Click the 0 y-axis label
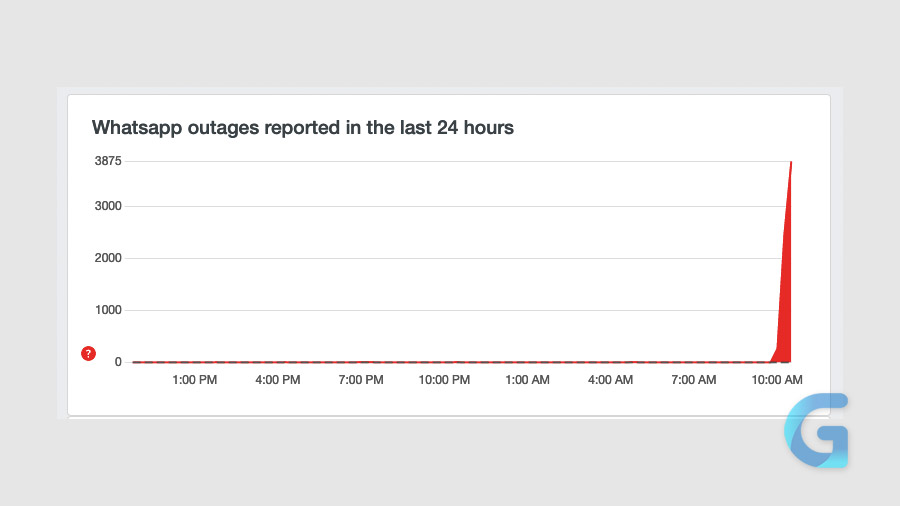 pyautogui.click(x=118, y=362)
